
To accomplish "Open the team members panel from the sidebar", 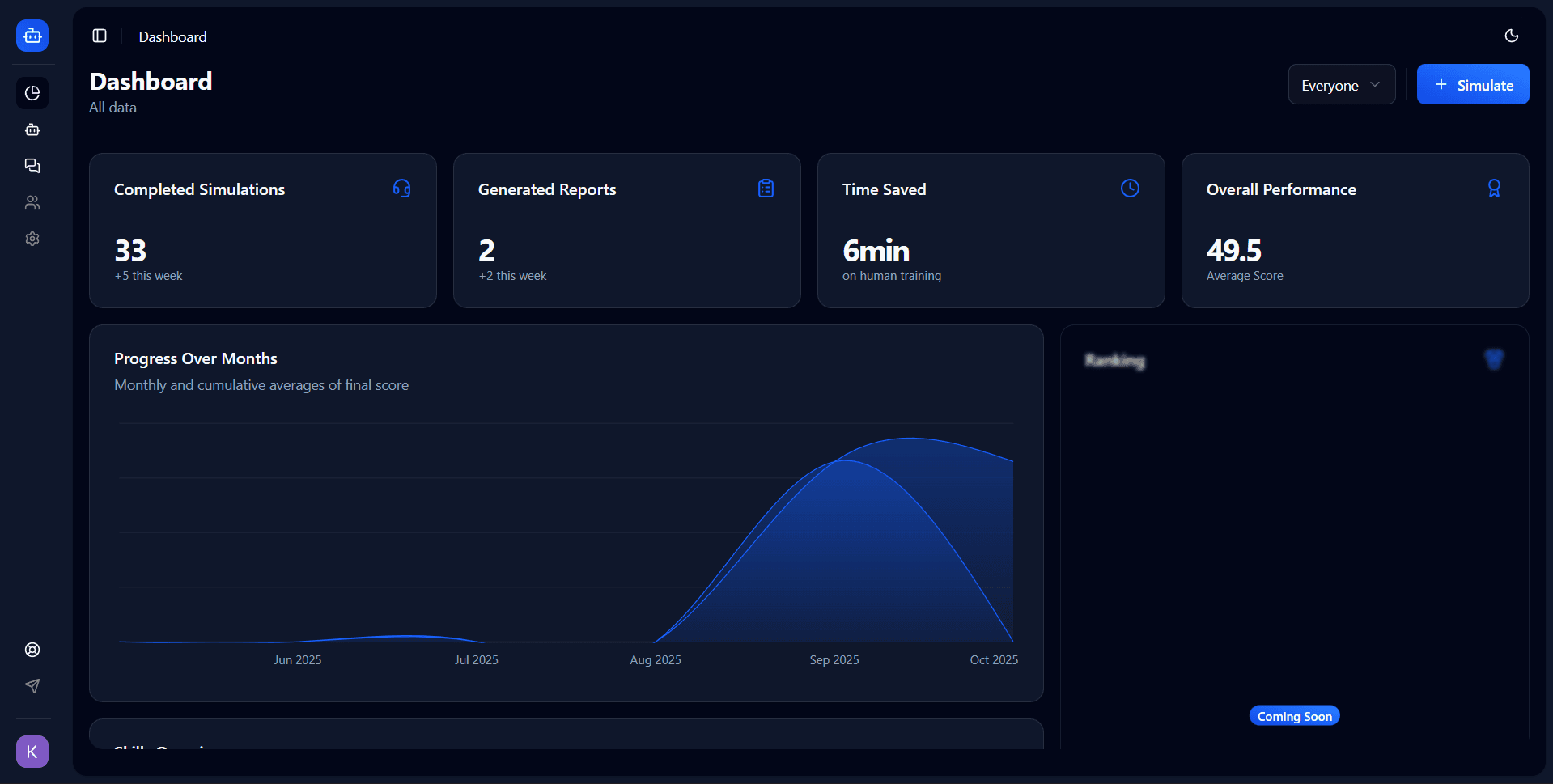I will click(x=32, y=202).
